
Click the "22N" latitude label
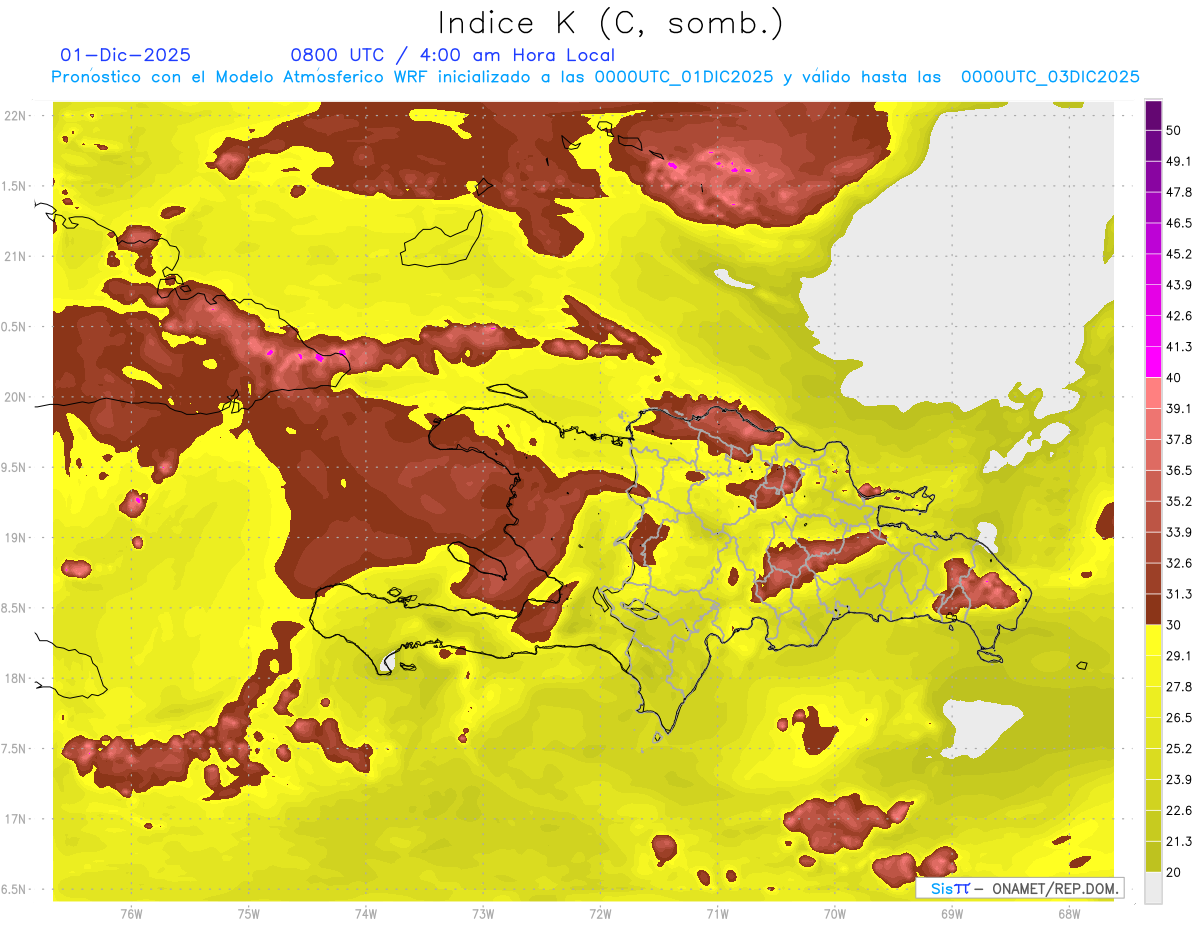(15, 116)
